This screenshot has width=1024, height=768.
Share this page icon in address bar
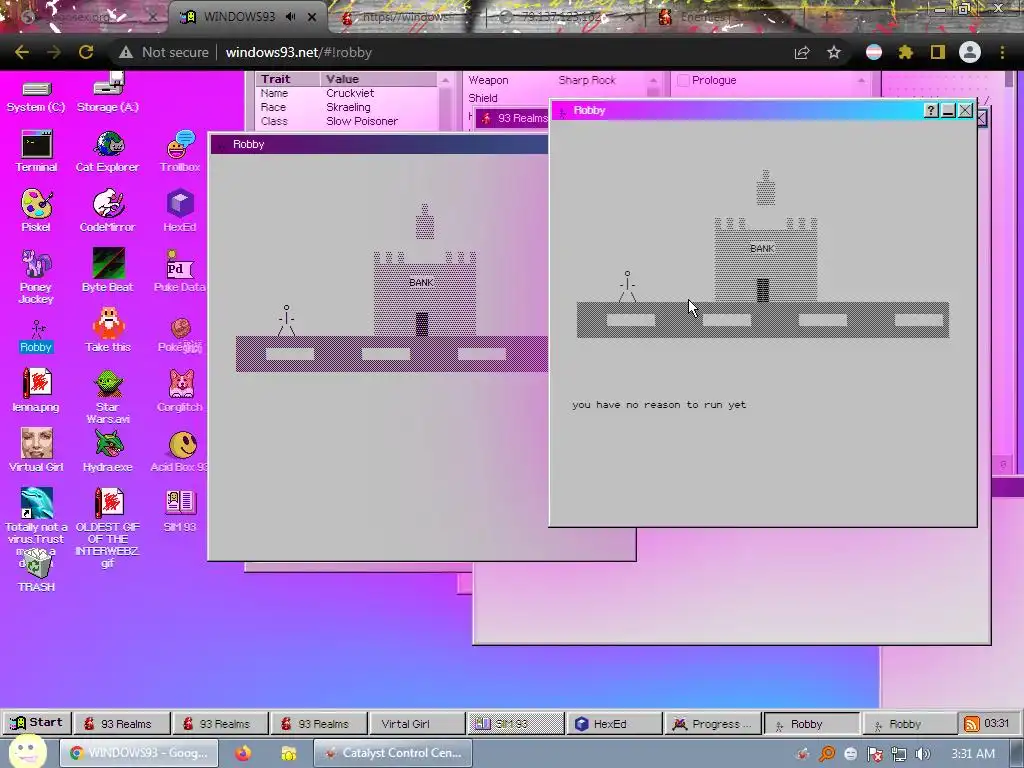802,52
